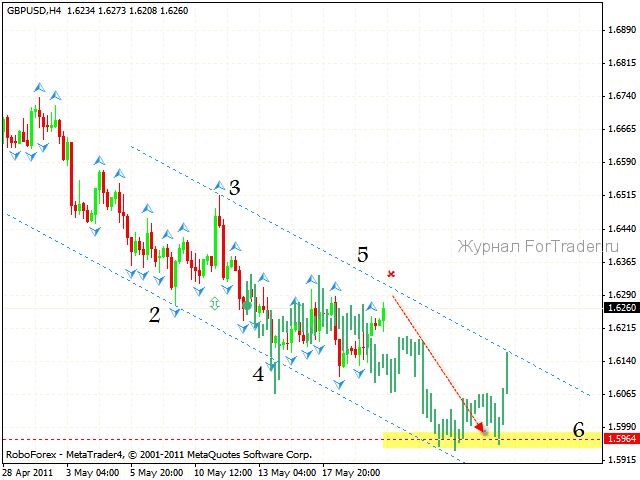Image resolution: width=640 pixels, height=480 pixels.
Task: Select the wave label 4
Action: [258, 373]
